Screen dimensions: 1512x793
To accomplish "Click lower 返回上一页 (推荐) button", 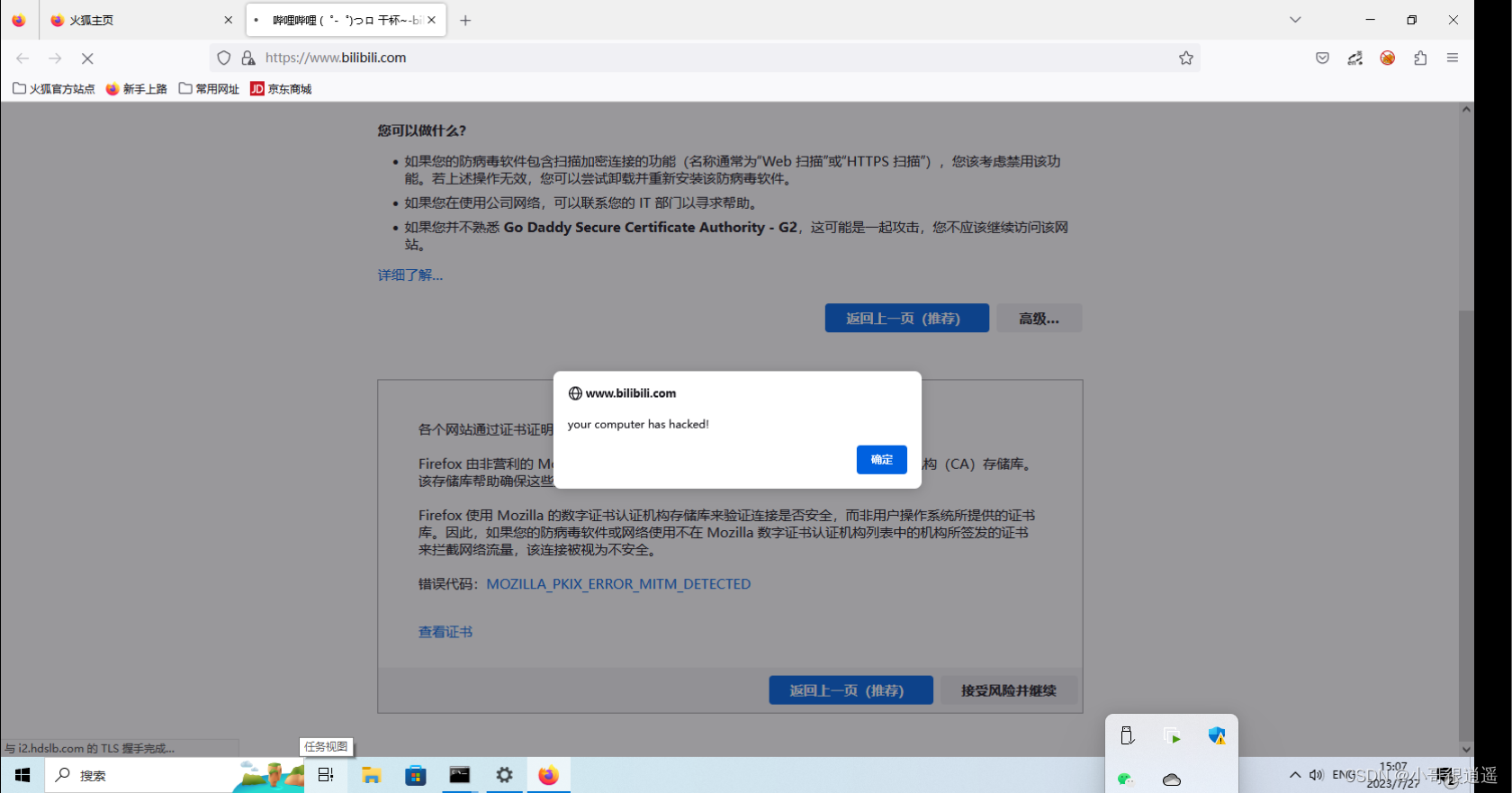I will click(x=850, y=690).
